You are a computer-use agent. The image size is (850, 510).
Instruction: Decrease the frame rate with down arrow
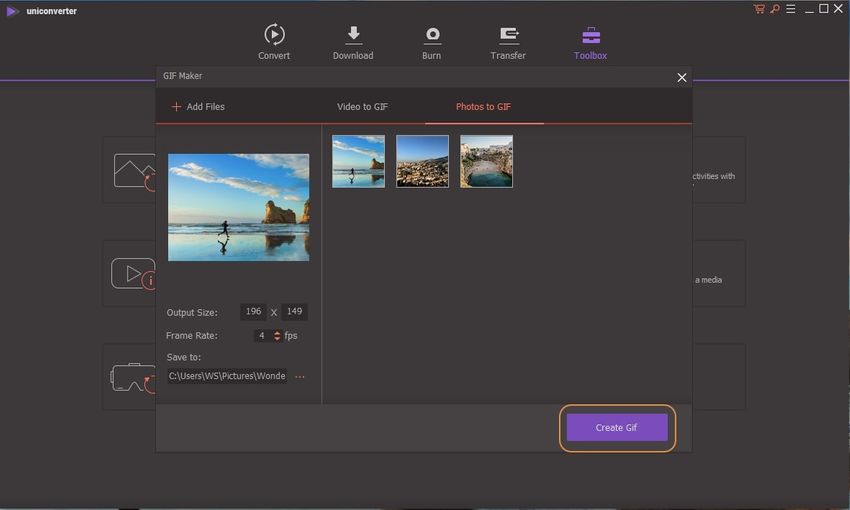click(x=278, y=339)
